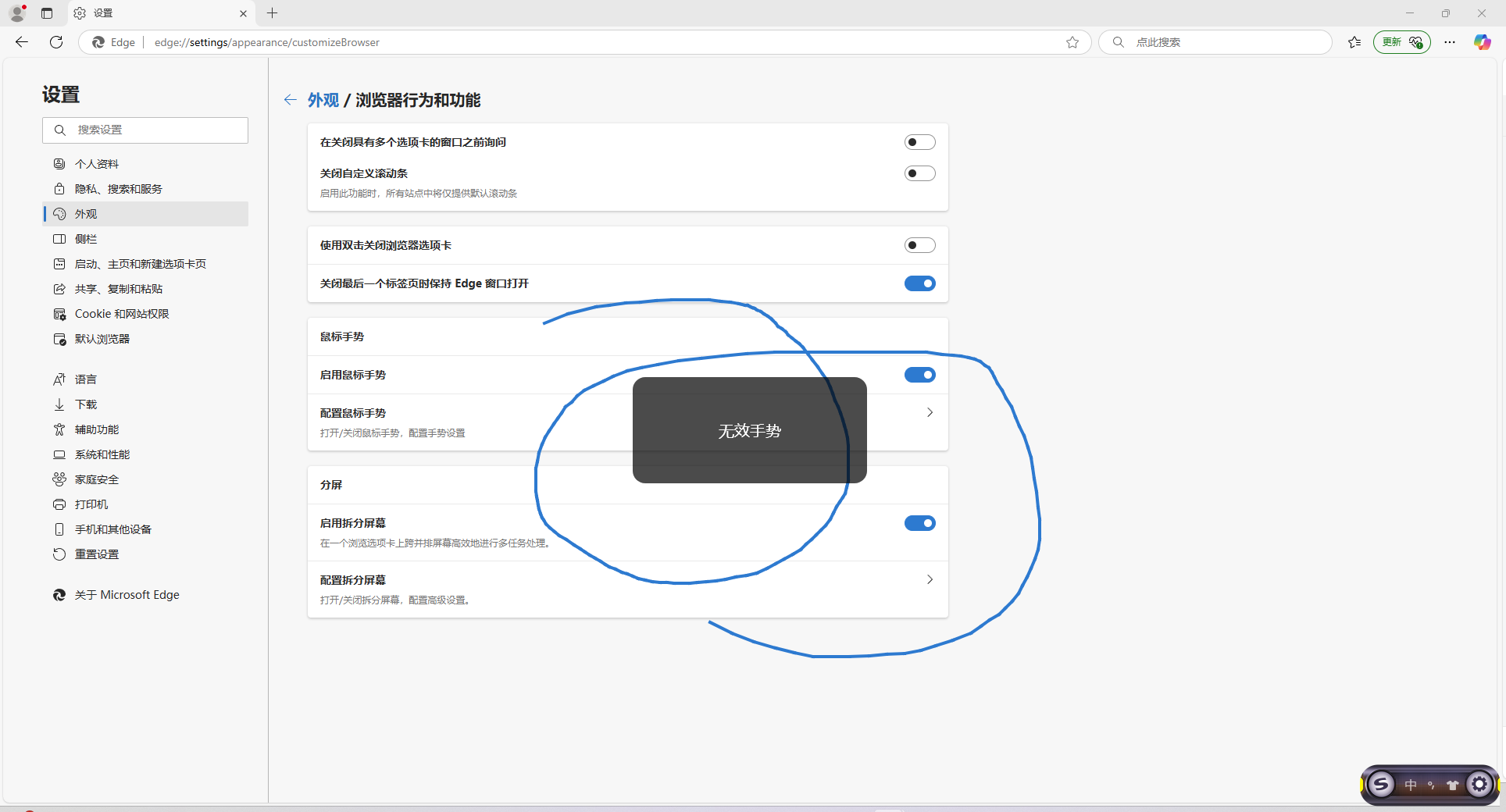Click the 点此搜索 search box

point(1215,42)
